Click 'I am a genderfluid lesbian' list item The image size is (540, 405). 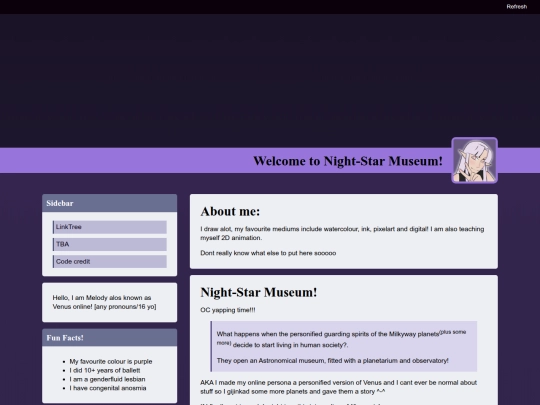tap(107, 379)
